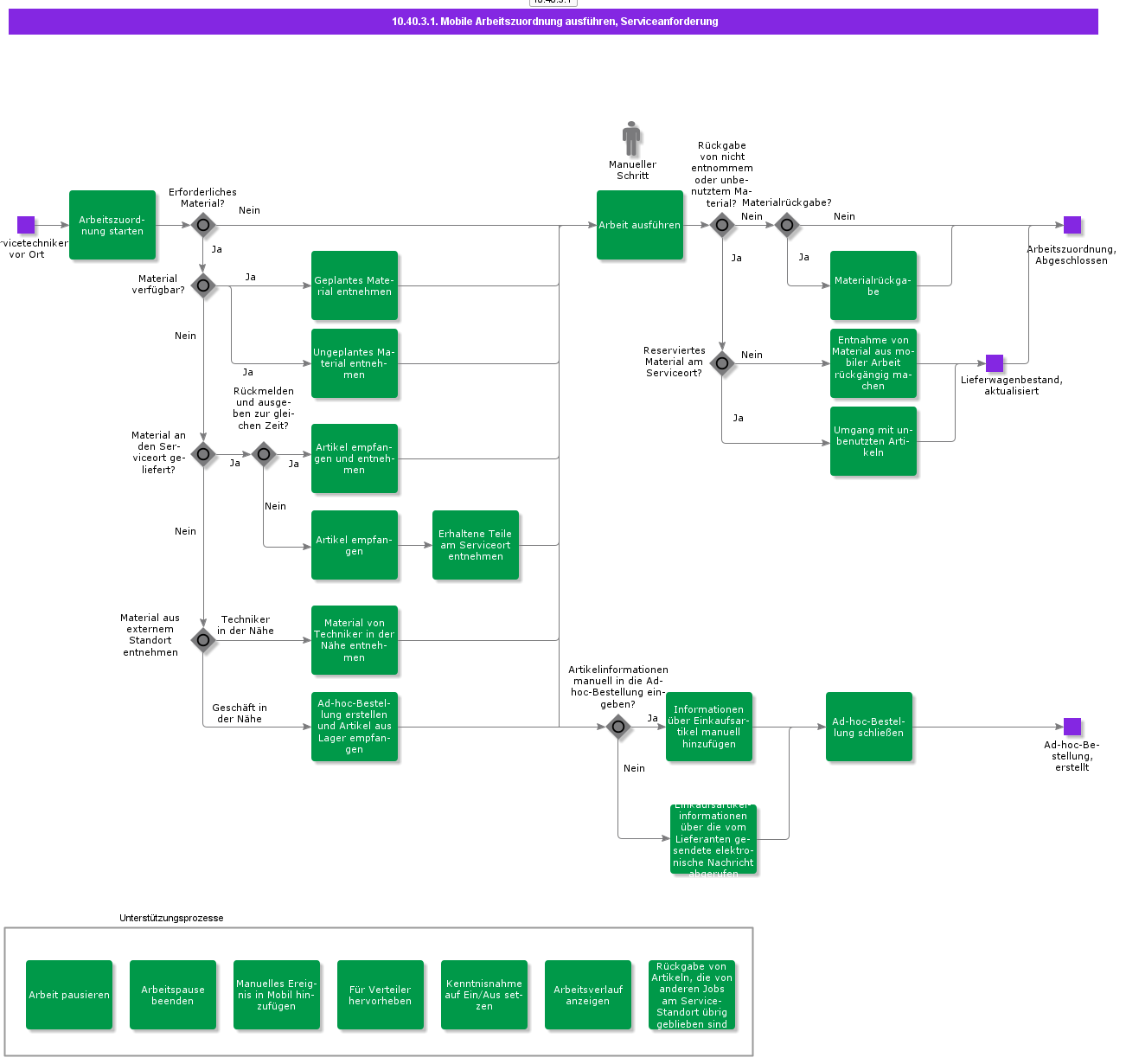Select the 'Erforderliches Material?' gateway diamond
Image resolution: width=1126 pixels, height=1064 pixels.
203,225
